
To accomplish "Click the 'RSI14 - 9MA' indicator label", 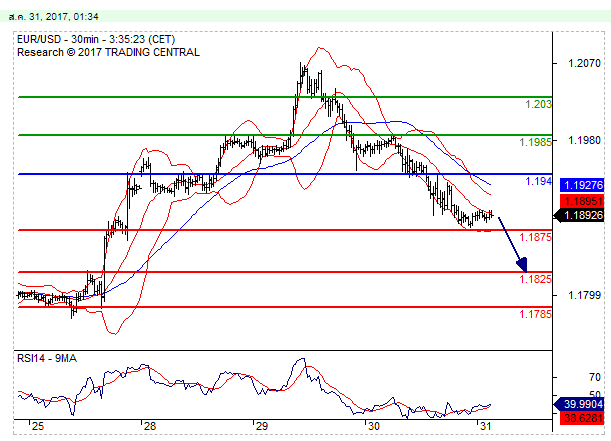I will 47,358.
